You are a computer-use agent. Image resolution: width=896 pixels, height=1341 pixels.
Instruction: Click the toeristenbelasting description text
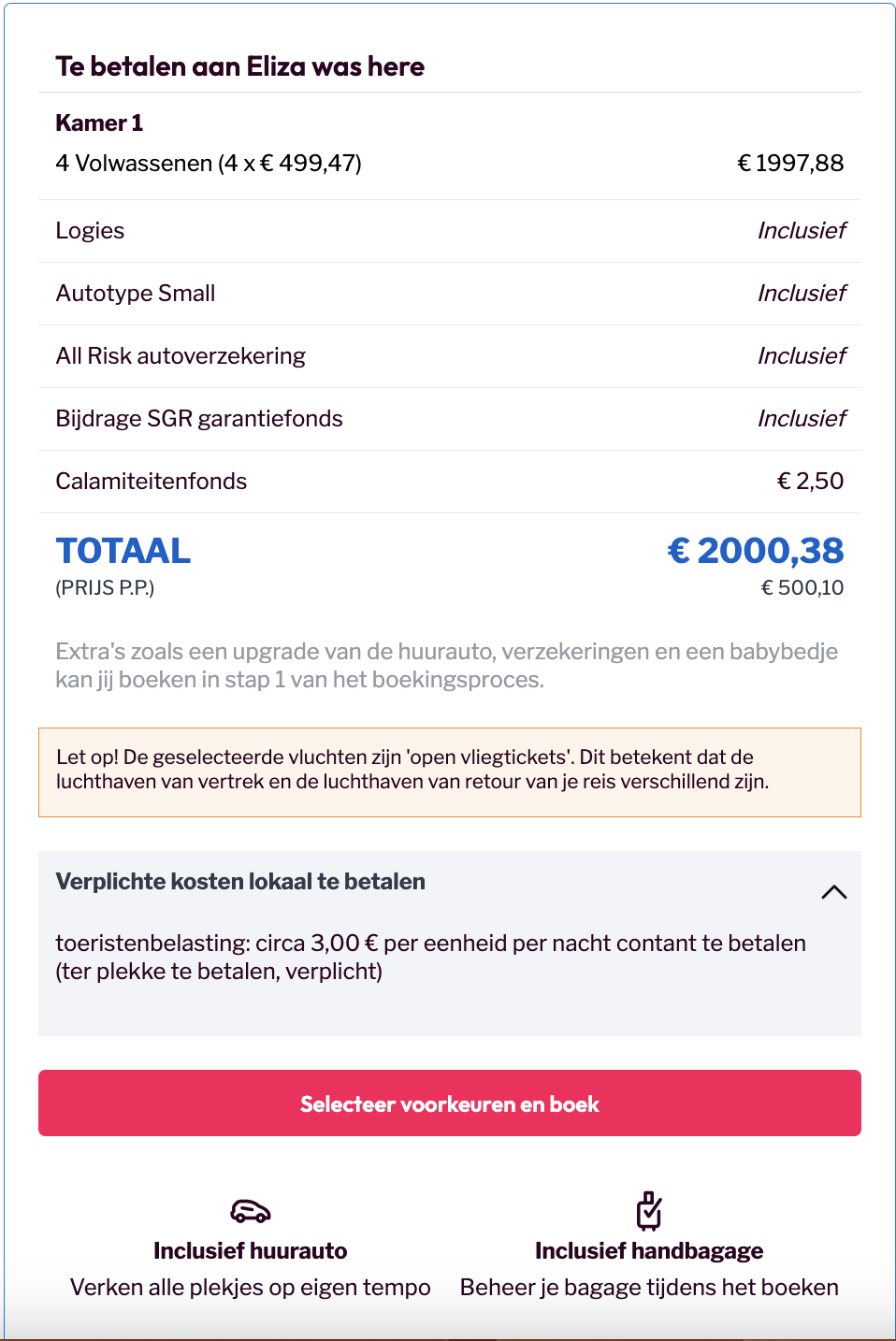[430, 957]
